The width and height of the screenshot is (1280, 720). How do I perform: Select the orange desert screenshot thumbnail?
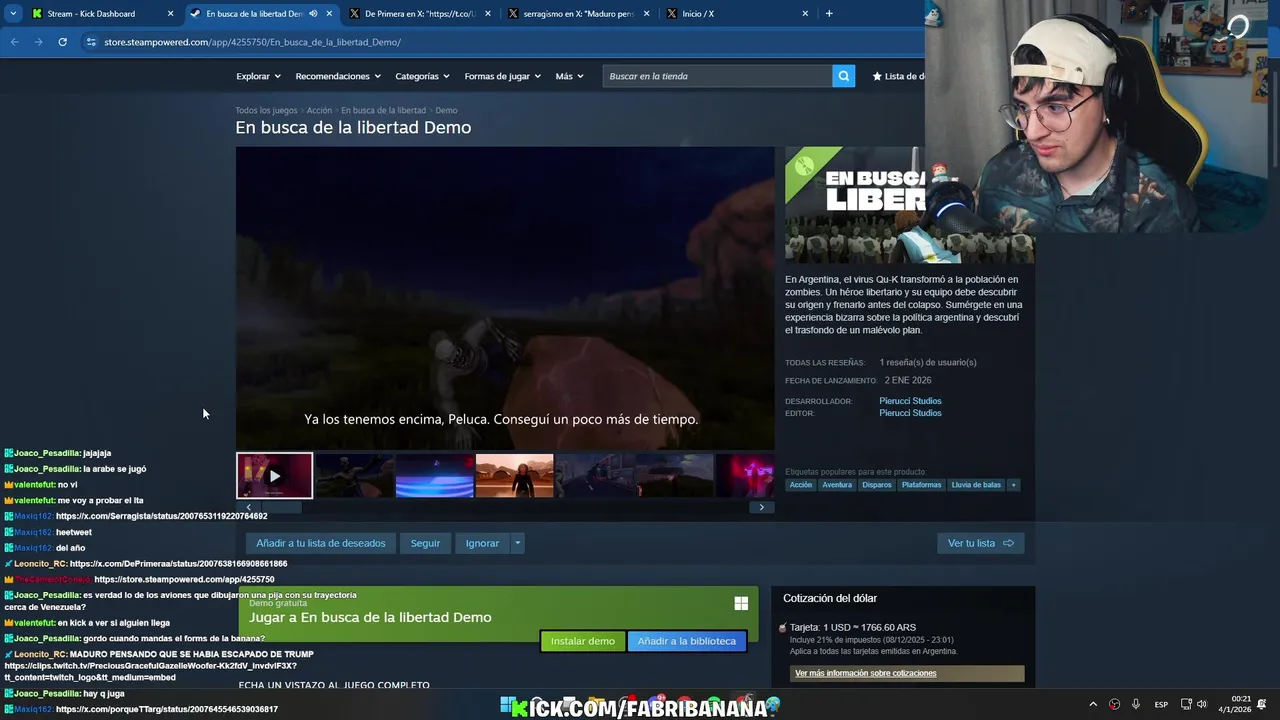click(x=514, y=476)
